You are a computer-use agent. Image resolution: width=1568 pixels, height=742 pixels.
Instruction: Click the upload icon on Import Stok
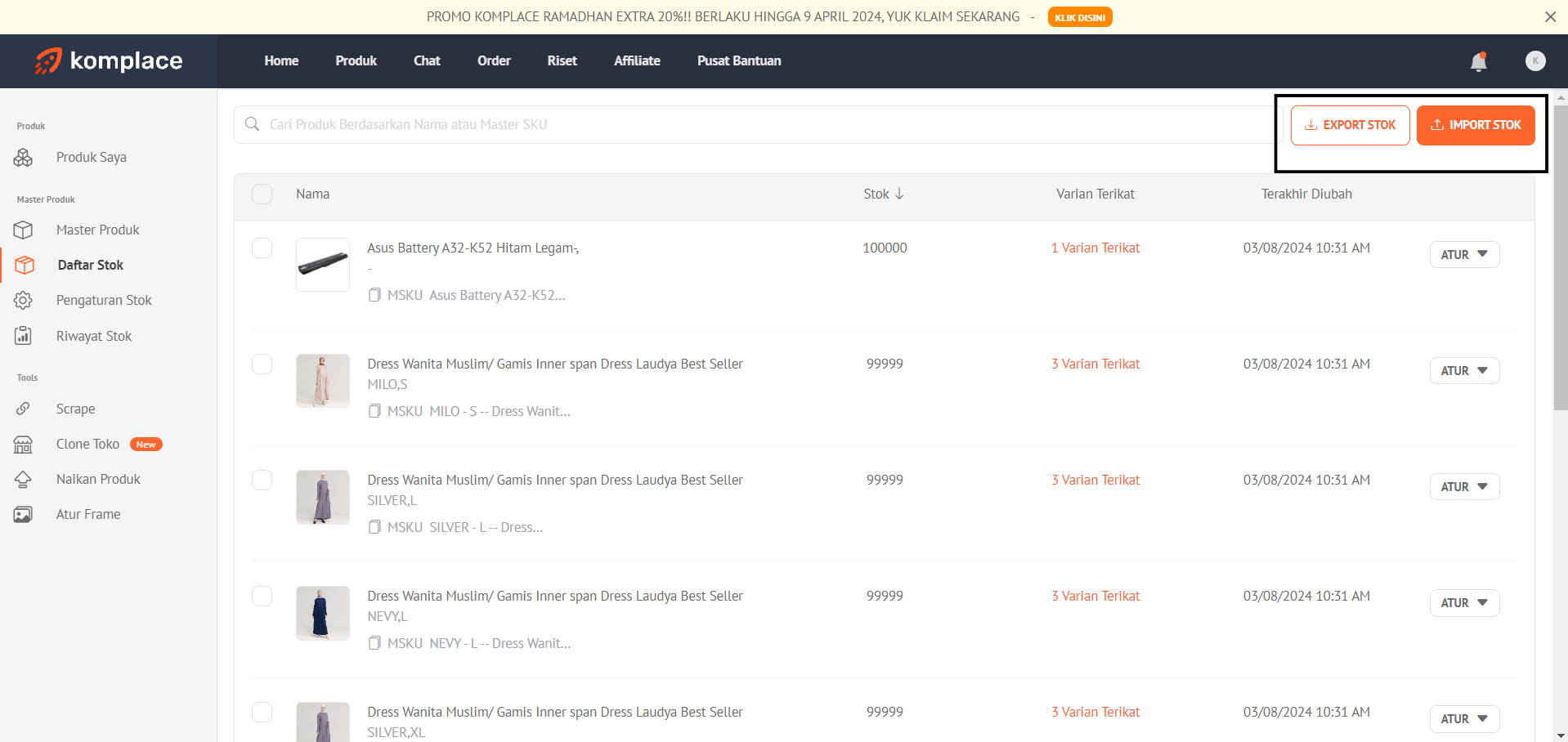tap(1436, 125)
